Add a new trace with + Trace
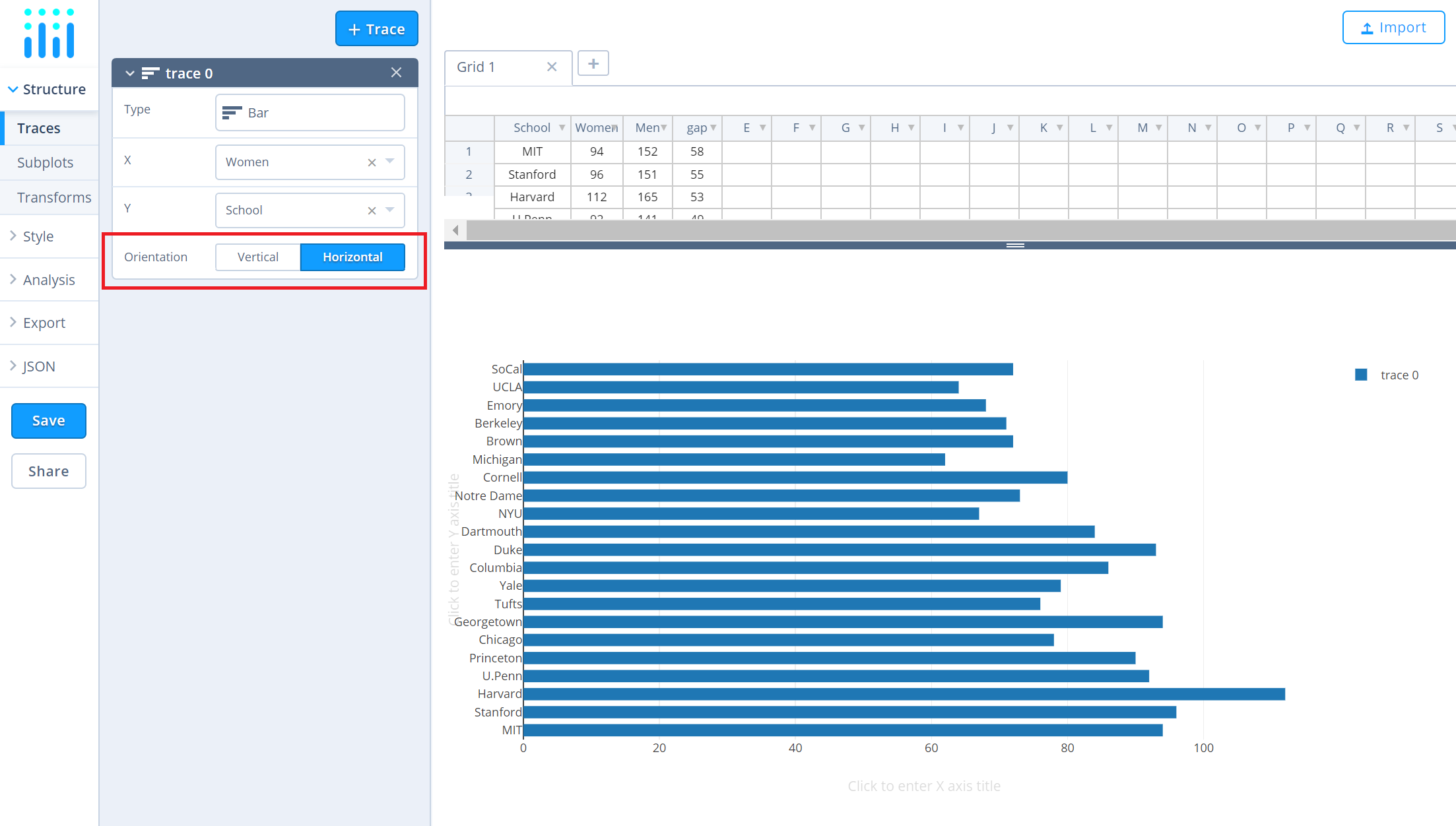The height and width of the screenshot is (826, 1456). 376,29
